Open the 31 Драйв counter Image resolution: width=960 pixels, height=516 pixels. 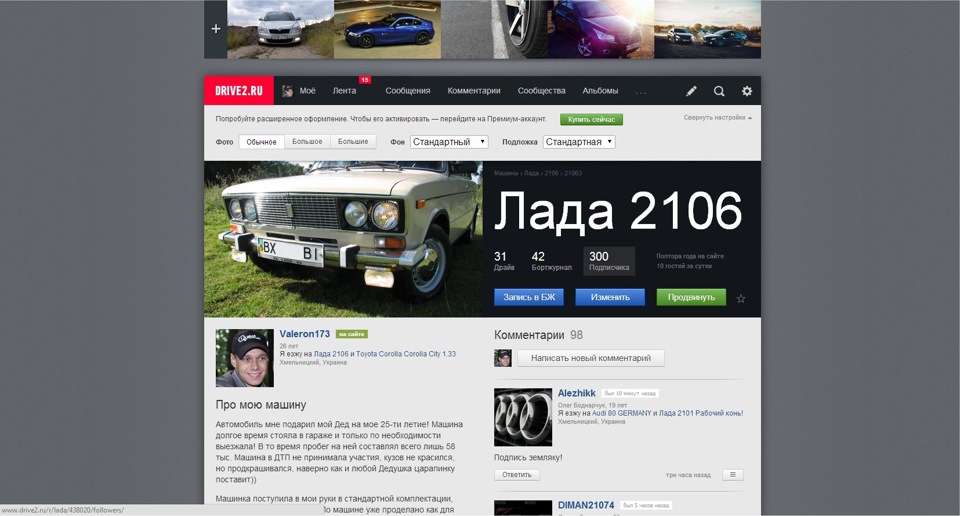click(504, 261)
